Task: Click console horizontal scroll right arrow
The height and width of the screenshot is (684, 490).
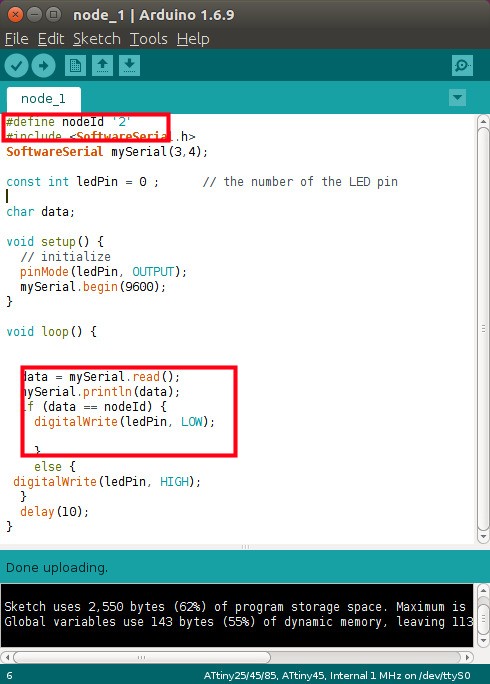Action: [x=467, y=657]
